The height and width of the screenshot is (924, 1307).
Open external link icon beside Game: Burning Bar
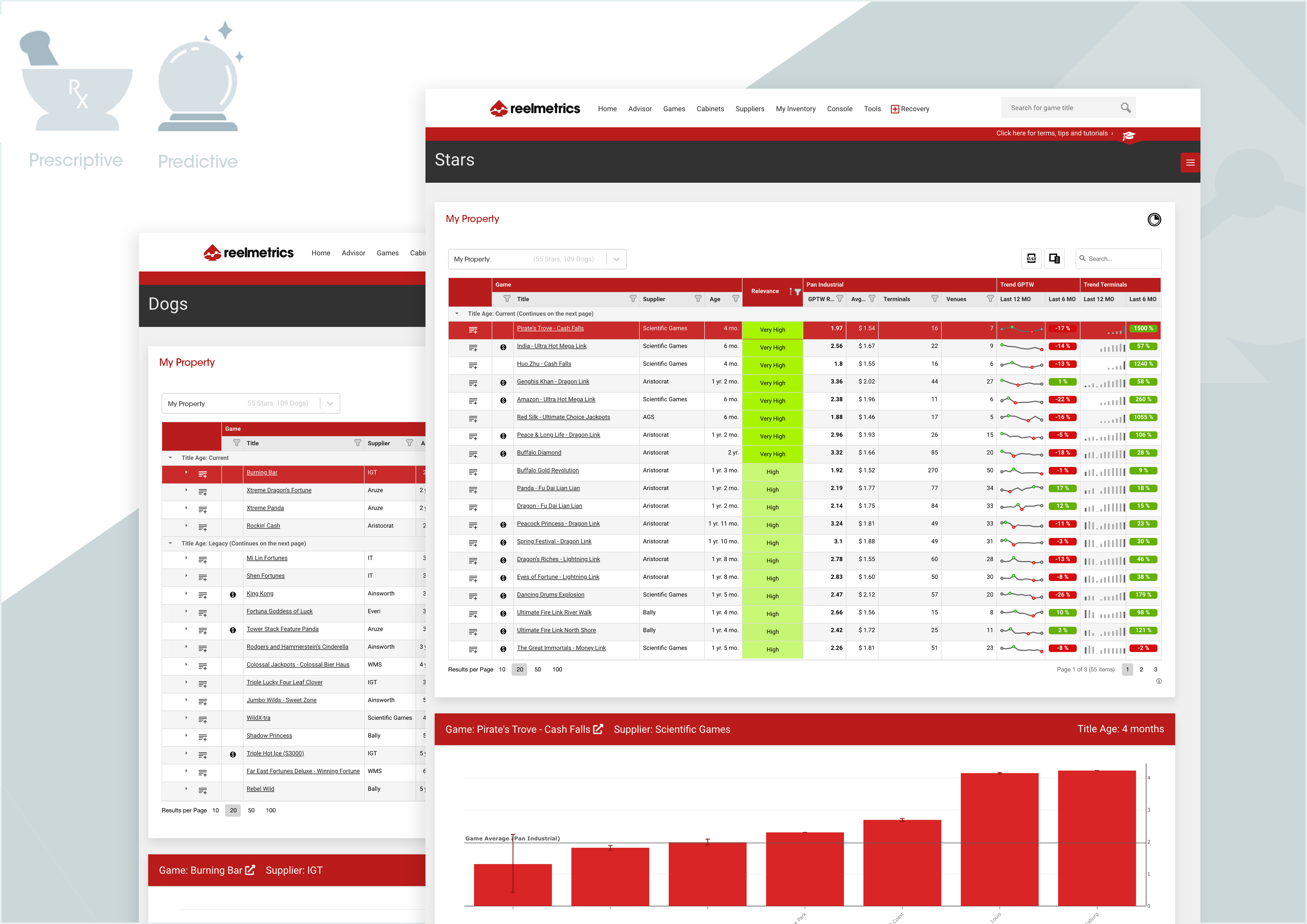250,869
